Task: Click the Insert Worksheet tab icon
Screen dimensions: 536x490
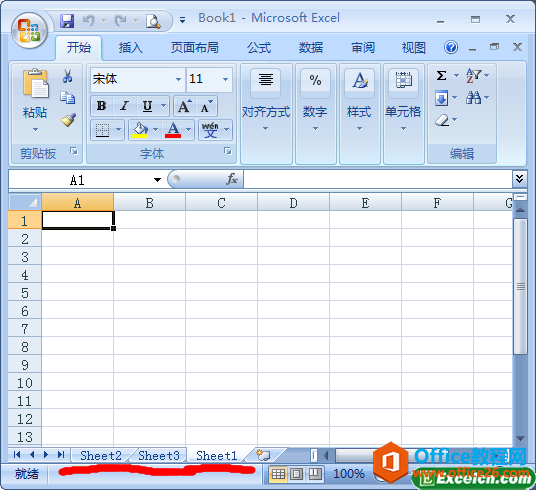Action: point(263,455)
